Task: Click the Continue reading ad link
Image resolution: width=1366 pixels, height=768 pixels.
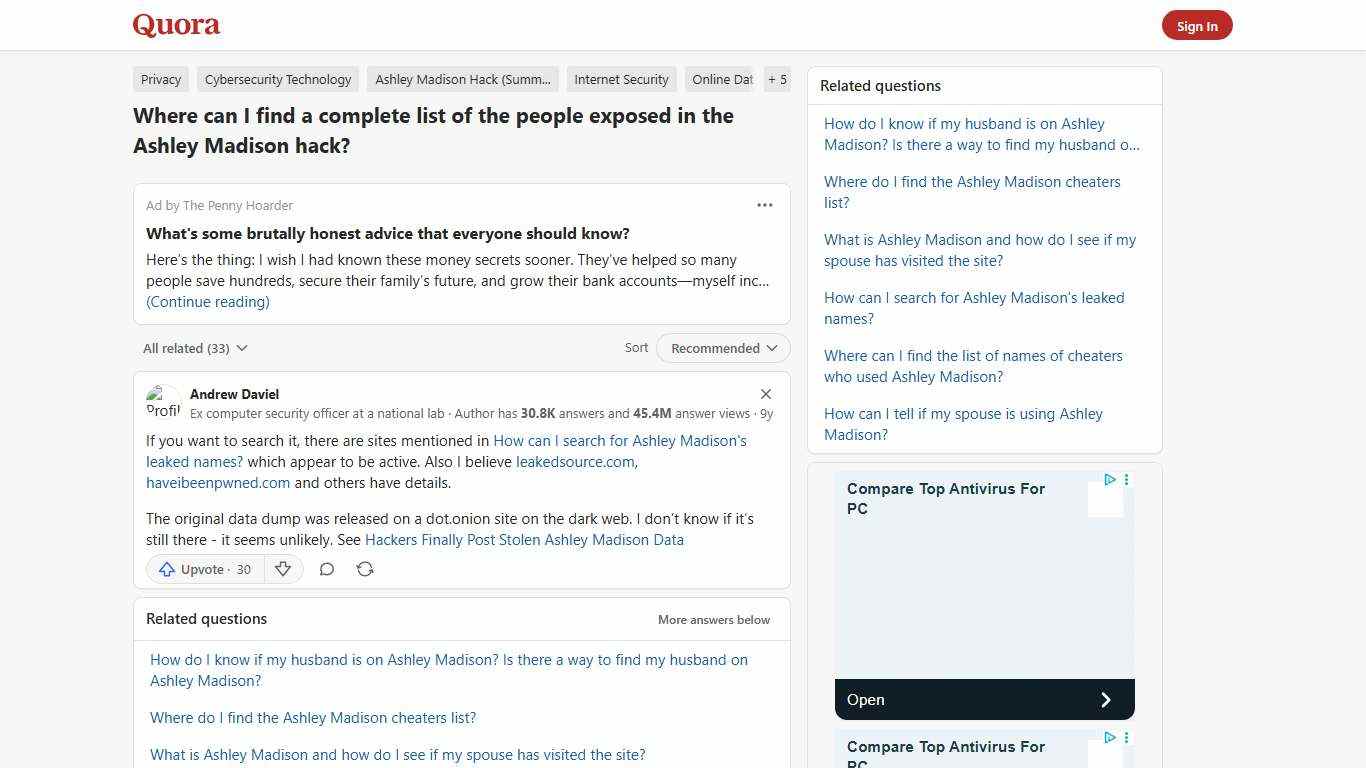Action: tap(207, 301)
